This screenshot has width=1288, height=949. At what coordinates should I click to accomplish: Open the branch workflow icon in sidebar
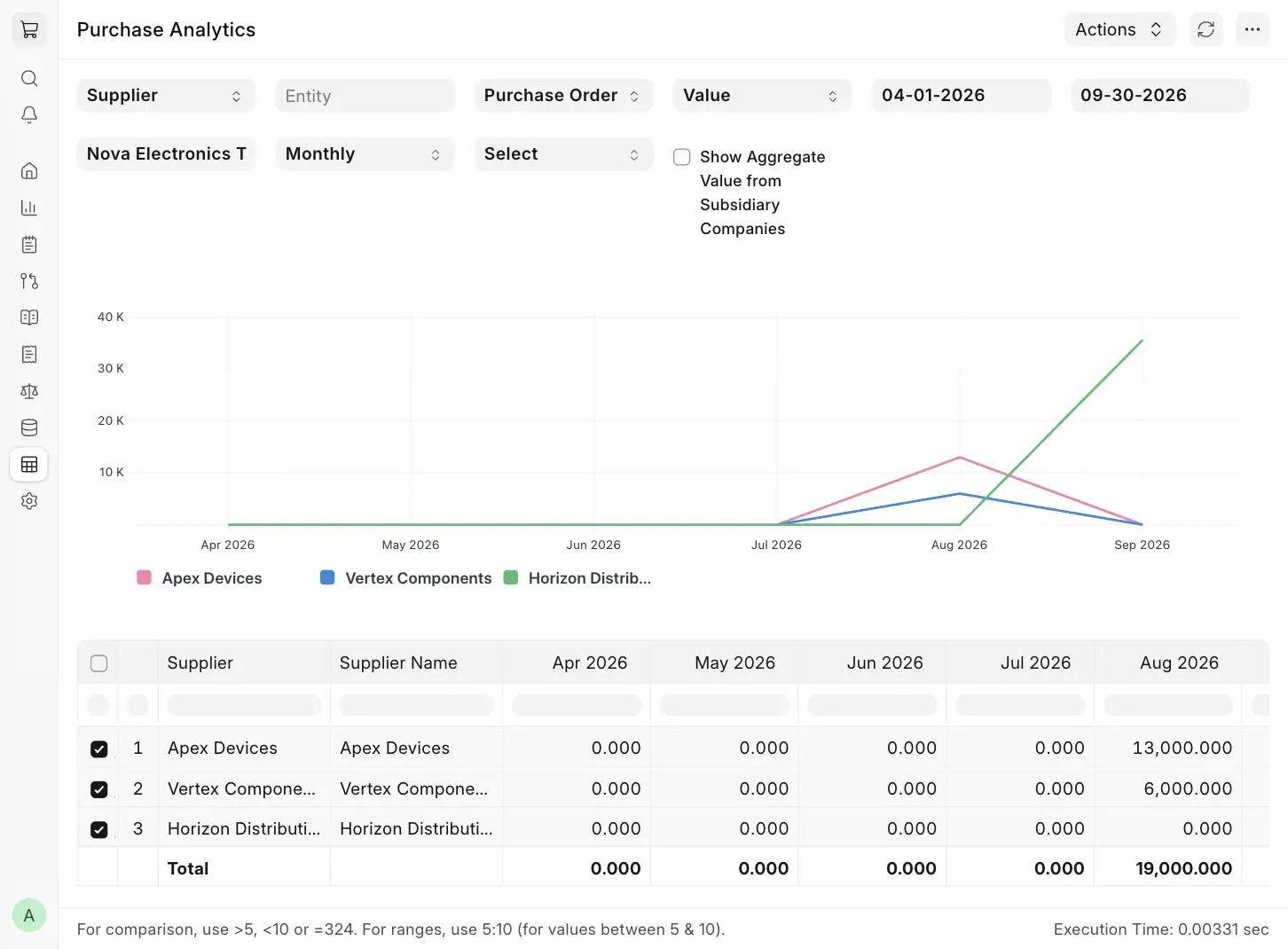pos(29,281)
